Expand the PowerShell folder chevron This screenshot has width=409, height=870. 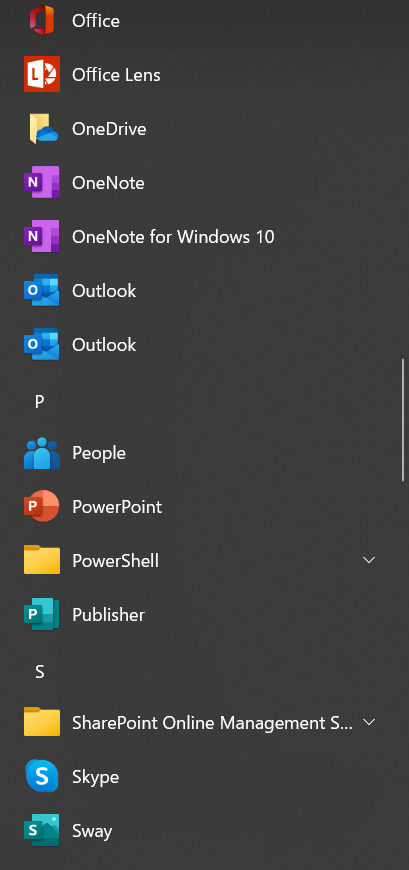tap(369, 560)
